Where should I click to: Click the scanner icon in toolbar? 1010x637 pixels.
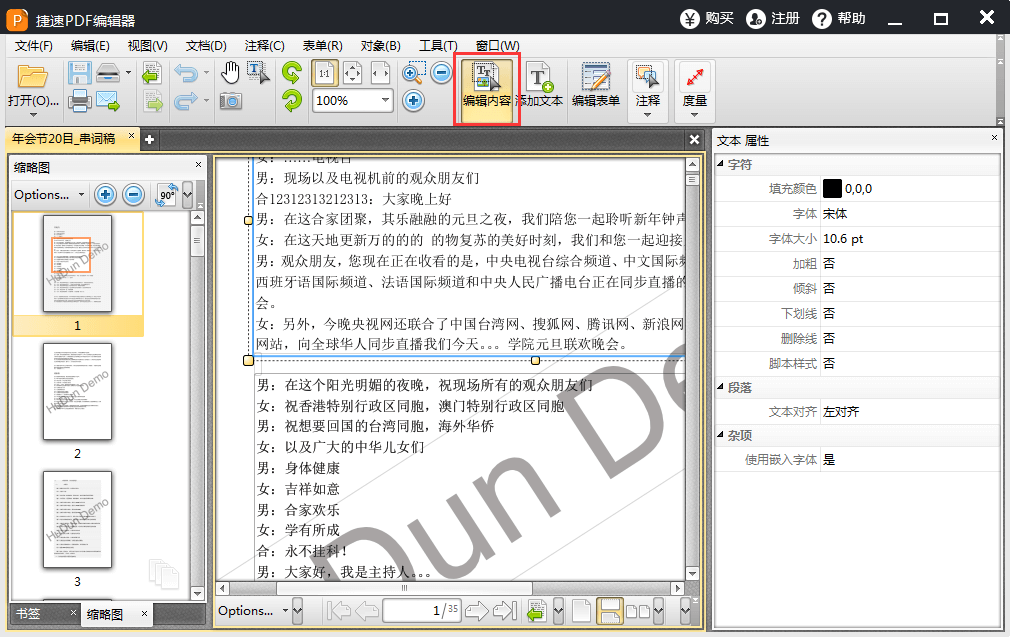pos(108,73)
